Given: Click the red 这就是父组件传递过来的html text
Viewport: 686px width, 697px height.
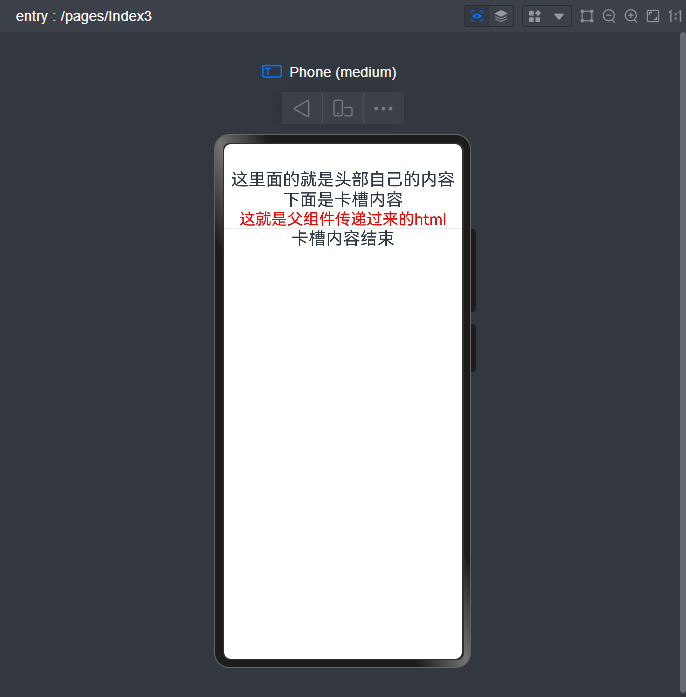Looking at the screenshot, I should click(343, 219).
